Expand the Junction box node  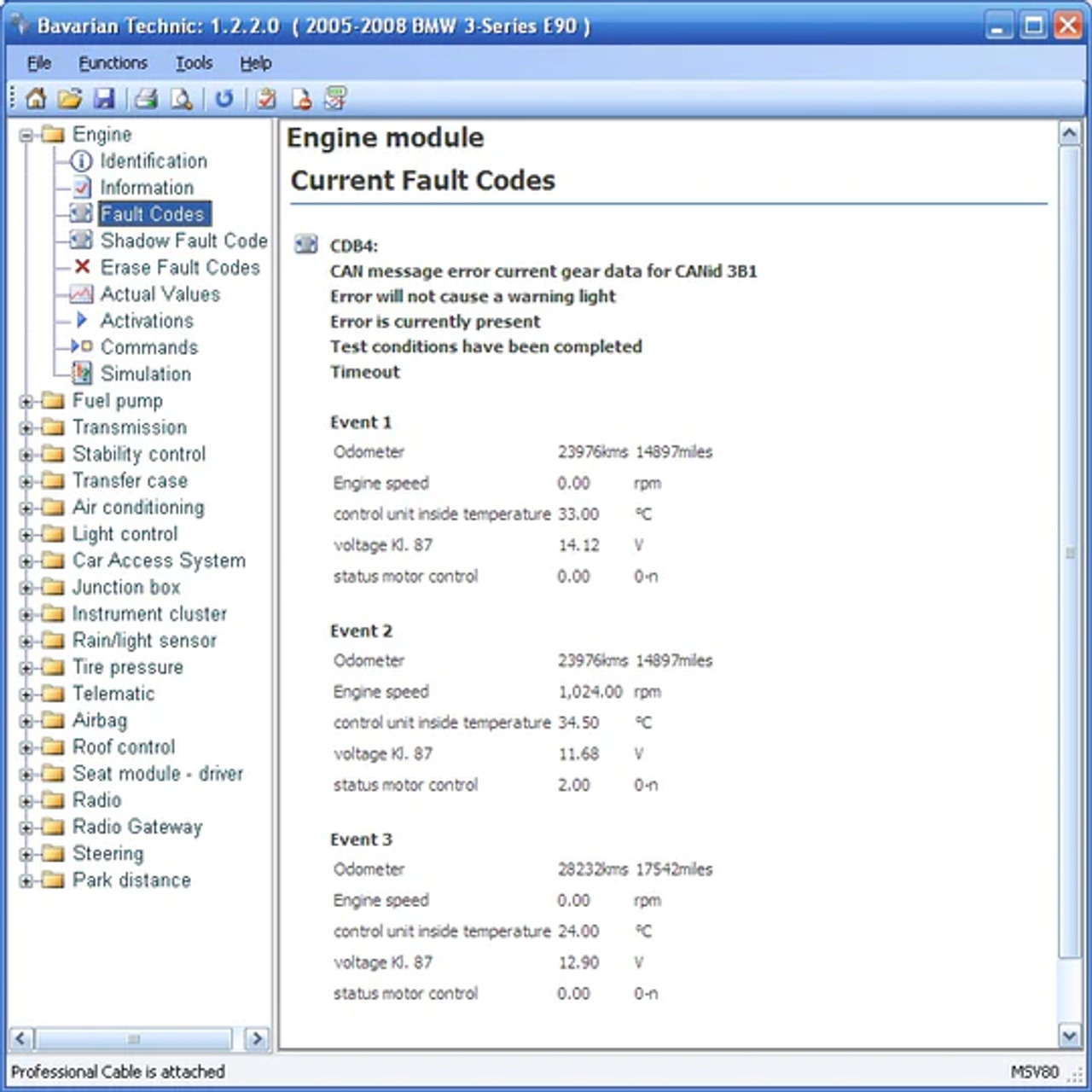[26, 588]
